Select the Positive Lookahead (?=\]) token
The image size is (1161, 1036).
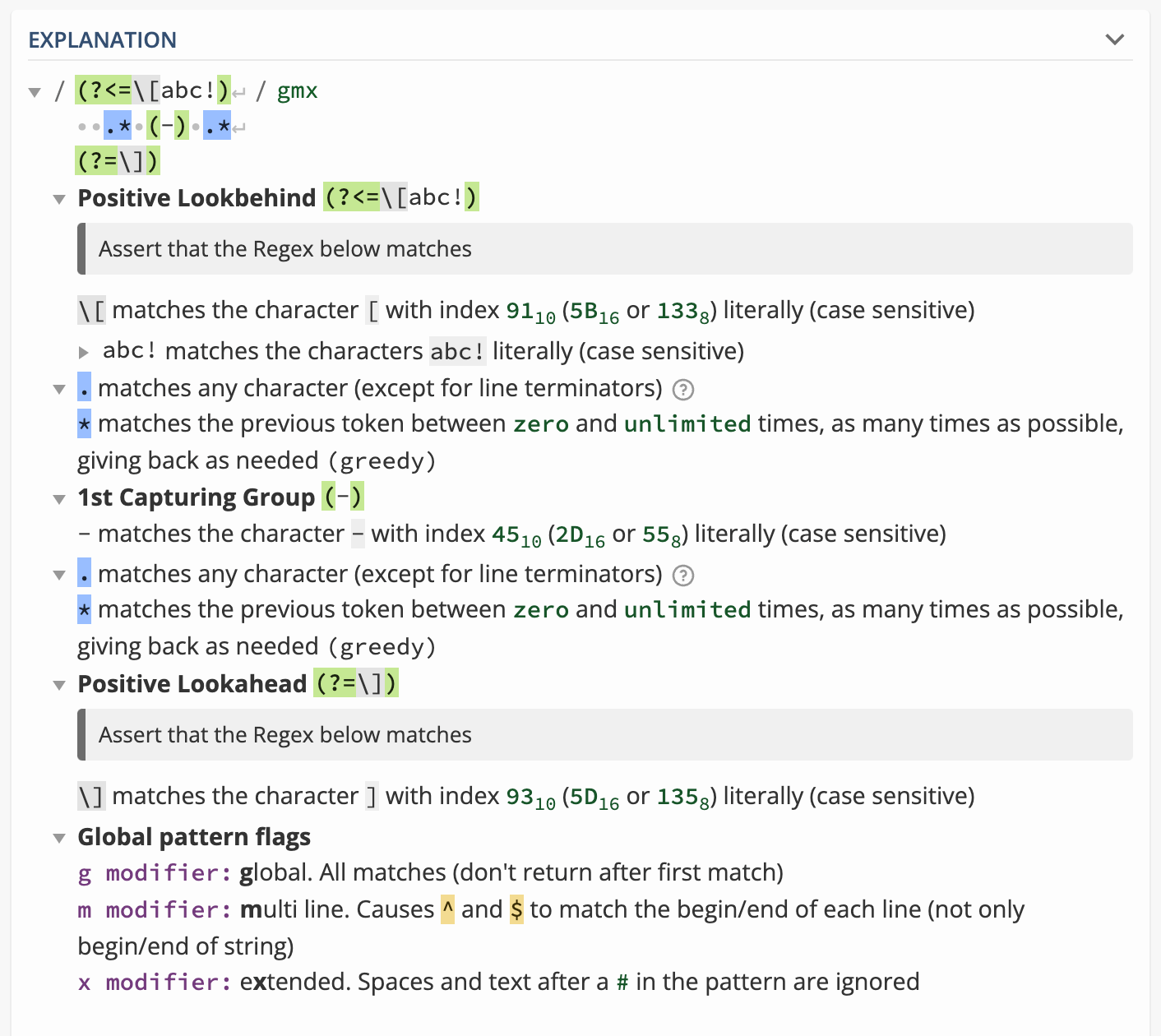click(355, 684)
